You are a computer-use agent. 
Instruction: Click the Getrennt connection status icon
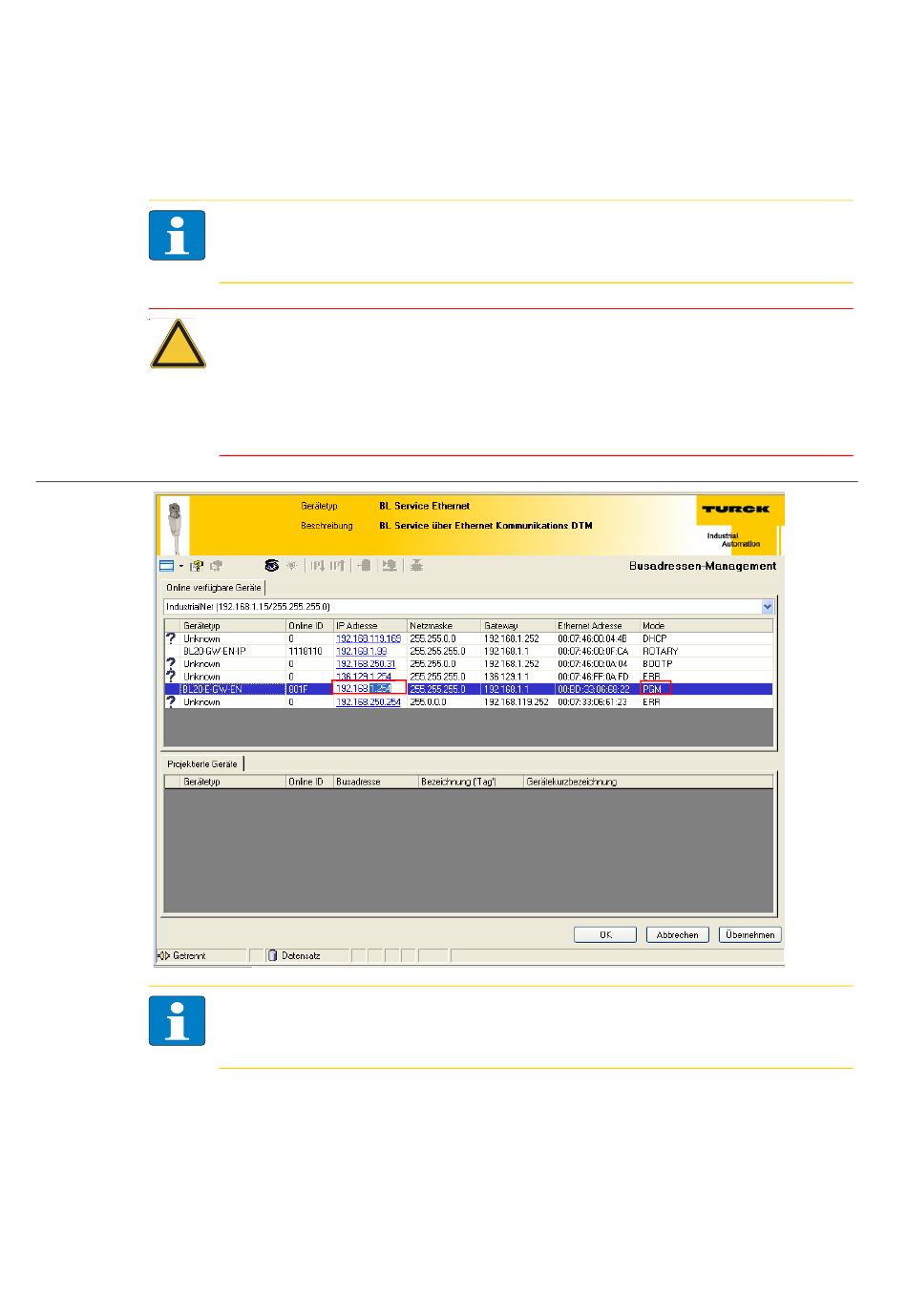pyautogui.click(x=163, y=956)
